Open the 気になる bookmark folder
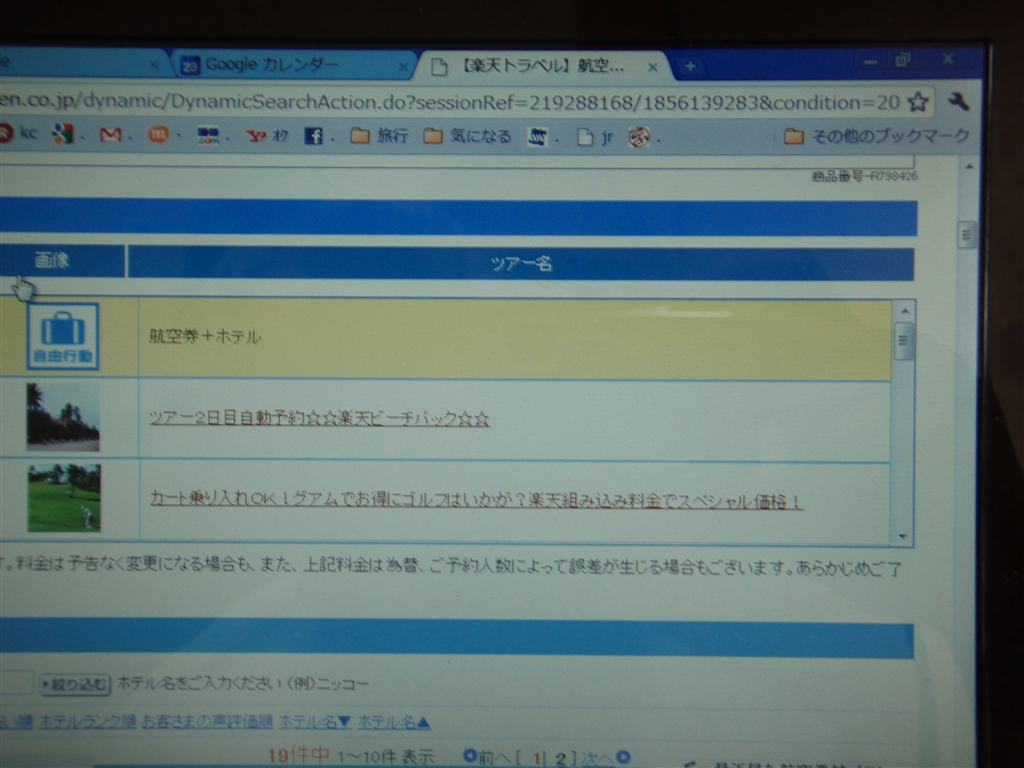The height and width of the screenshot is (768, 1024). tap(467, 136)
